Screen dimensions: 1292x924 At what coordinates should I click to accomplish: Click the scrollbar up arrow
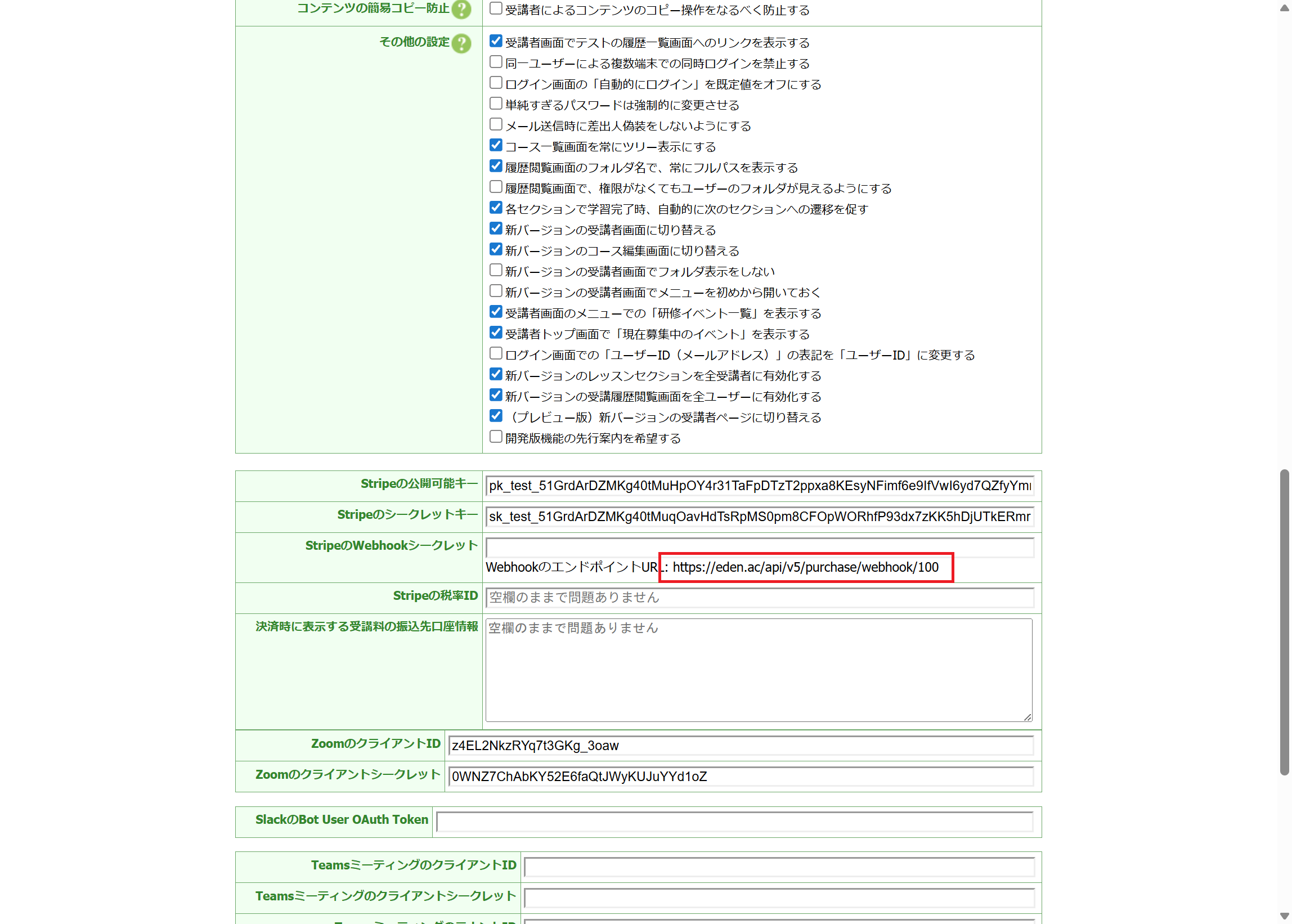coord(1285,8)
